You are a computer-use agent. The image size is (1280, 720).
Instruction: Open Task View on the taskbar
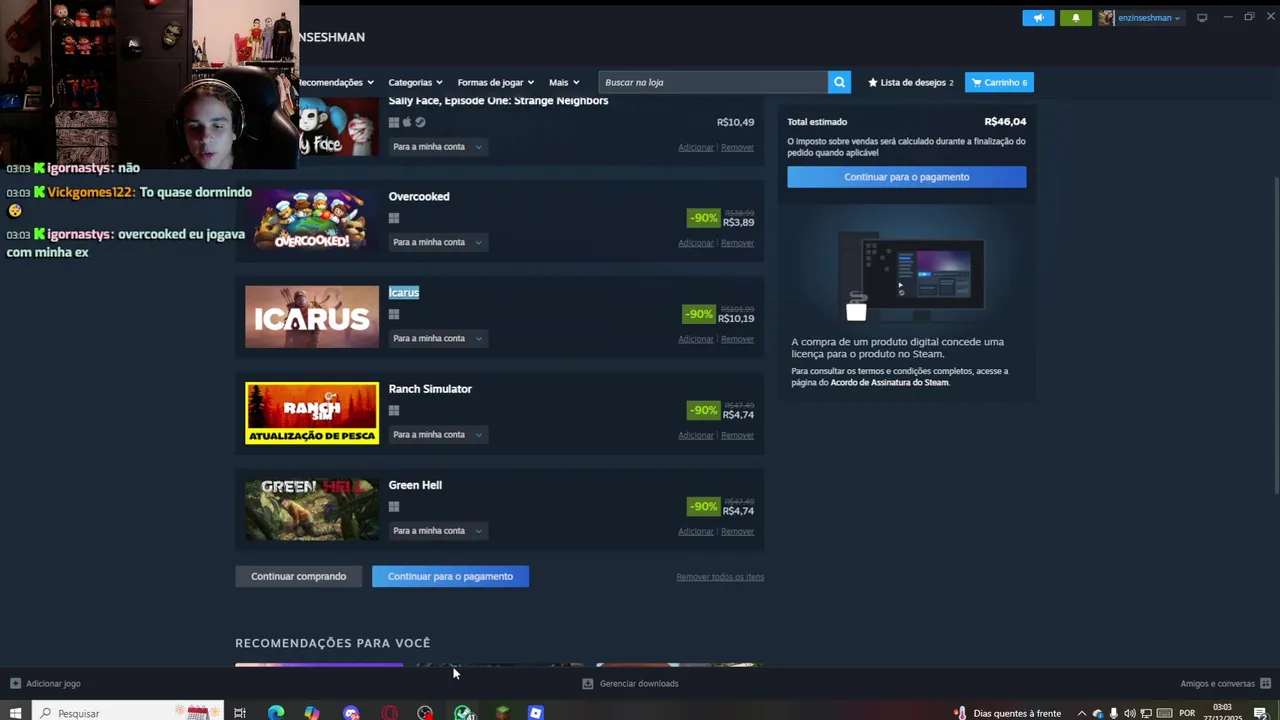point(240,713)
